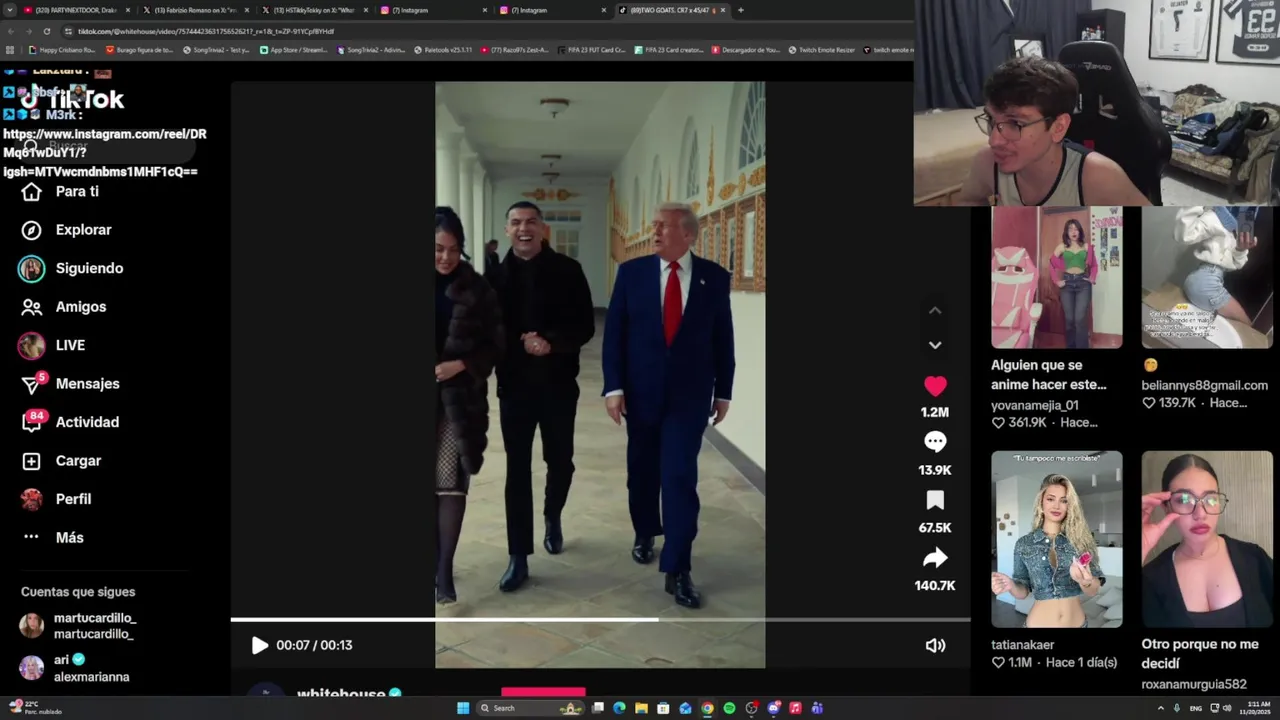Go to the Siguiendo feed
1280x720 pixels.
tap(72, 268)
